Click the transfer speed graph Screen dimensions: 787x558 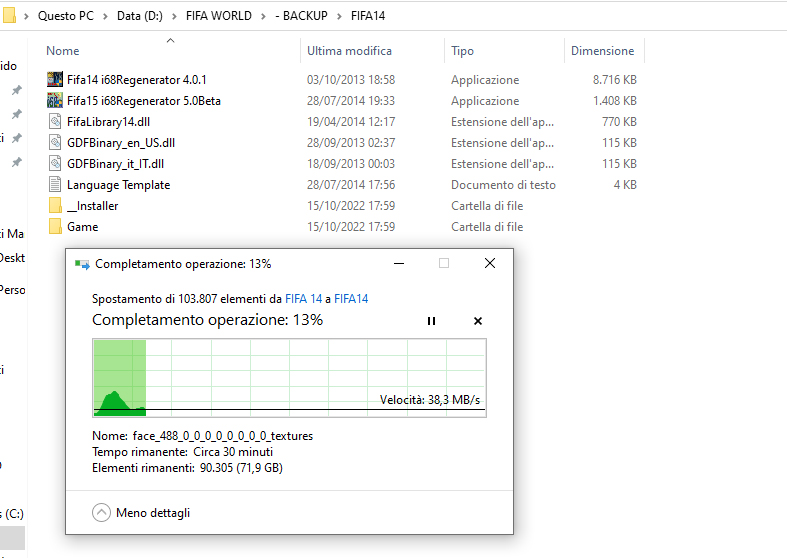pos(290,378)
